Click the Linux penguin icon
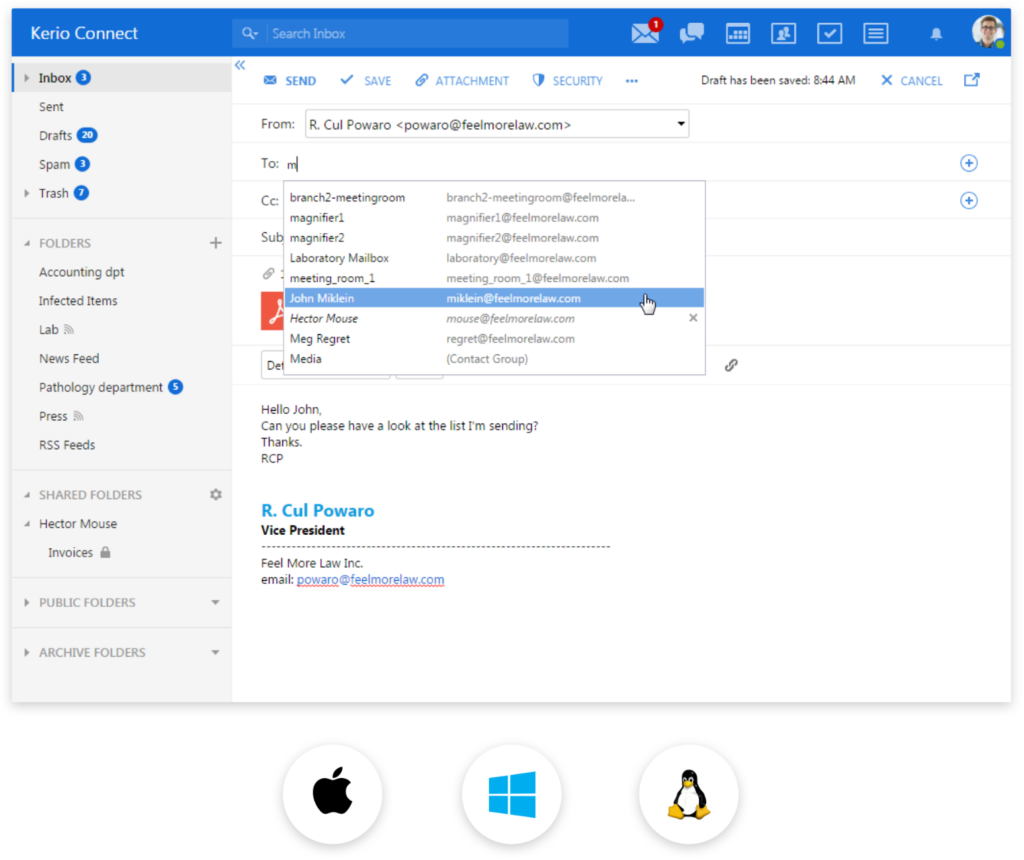 [688, 794]
